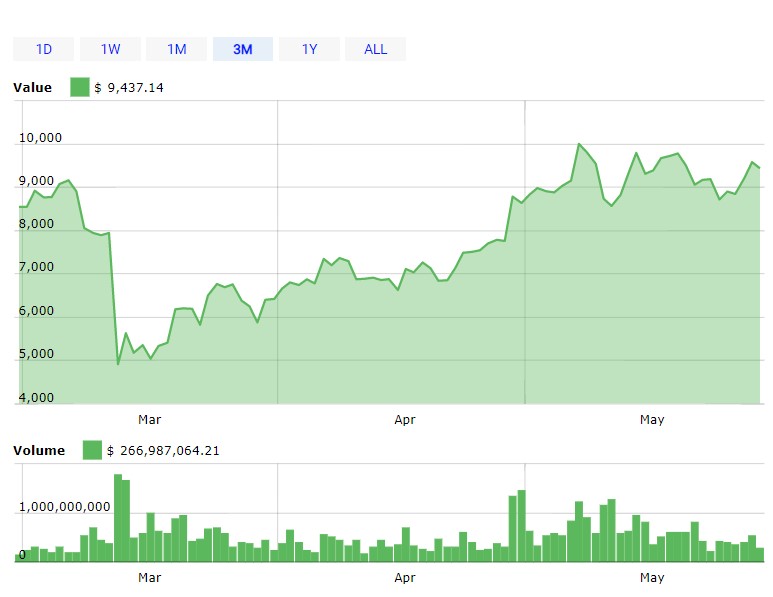
Task: Choose the 1M time range
Action: tap(176, 49)
